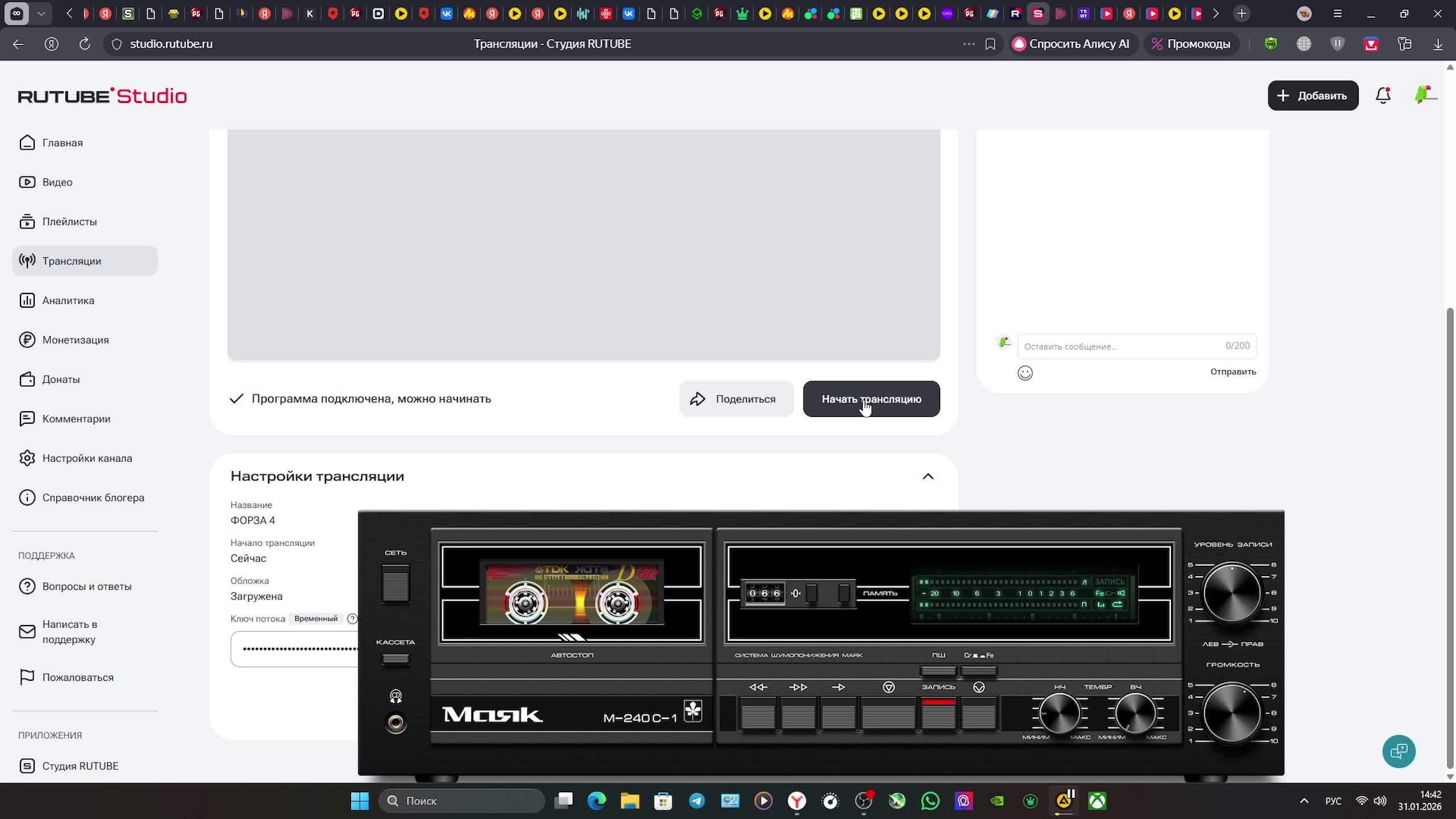Screen dimensions: 1456x819
Task: Open the user avatar profile menu
Action: pyautogui.click(x=1425, y=95)
